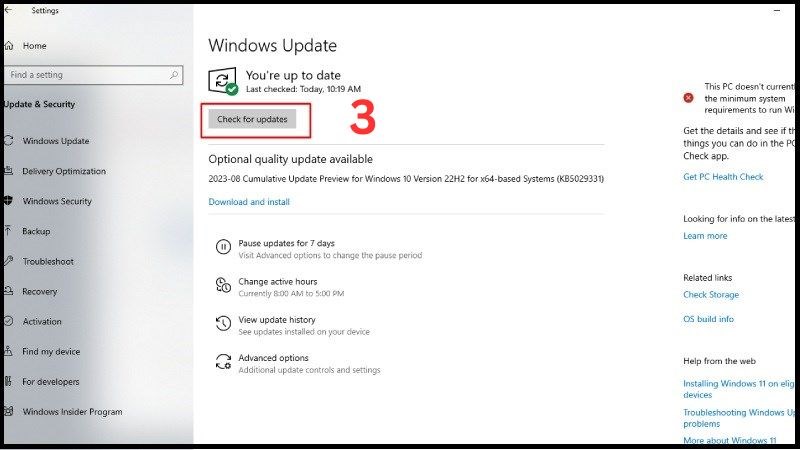Go to Settings Home
The height and width of the screenshot is (450, 800).
(34, 46)
